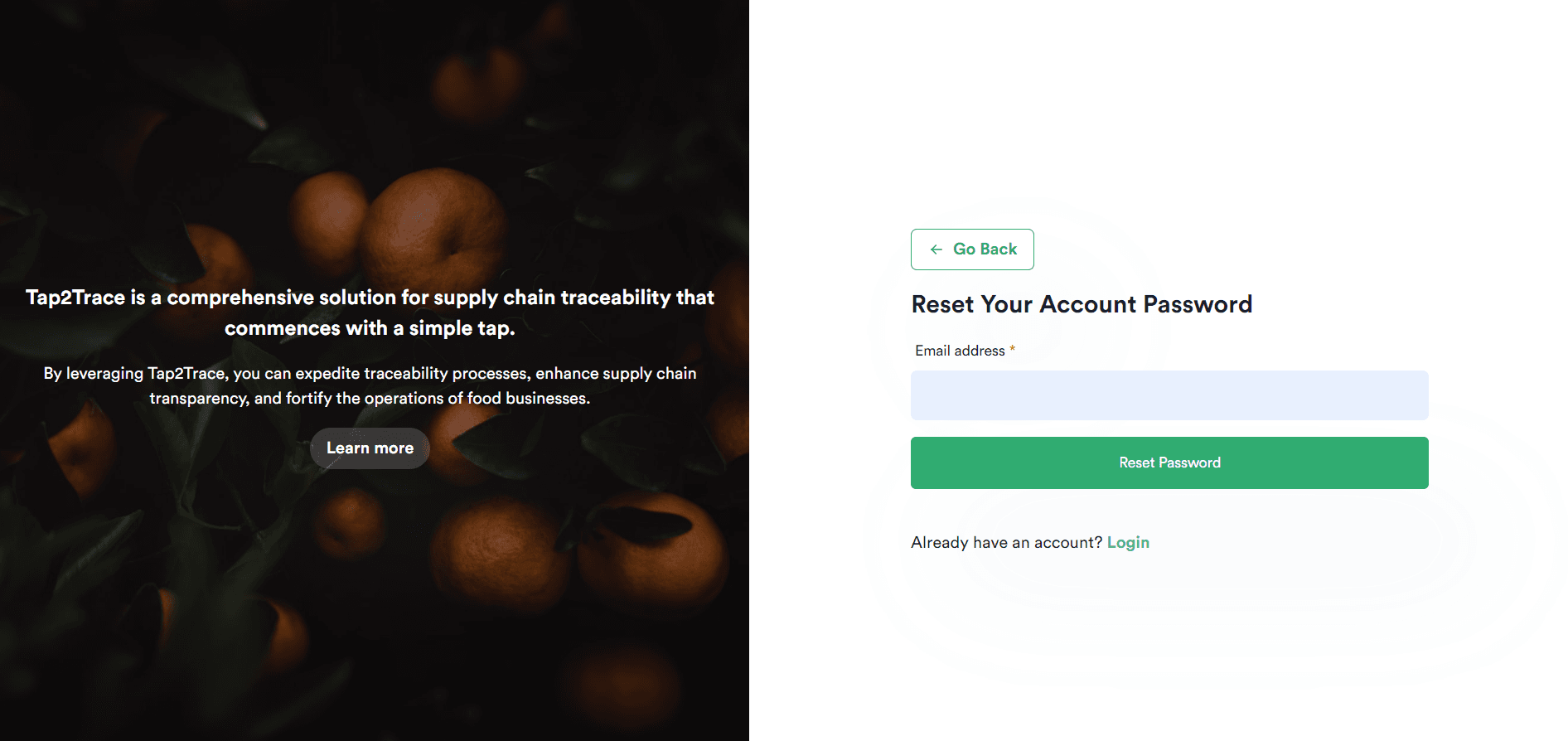Focus the Email address input field
1568x741 pixels.
[x=1169, y=395]
